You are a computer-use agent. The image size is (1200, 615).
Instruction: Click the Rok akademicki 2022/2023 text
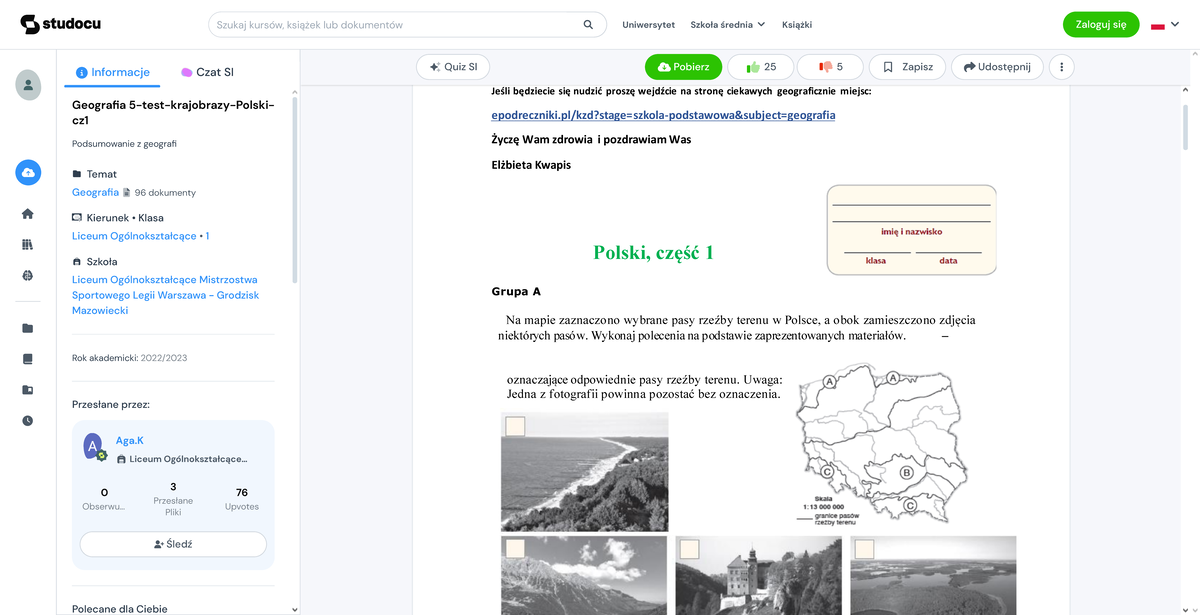coord(129,358)
